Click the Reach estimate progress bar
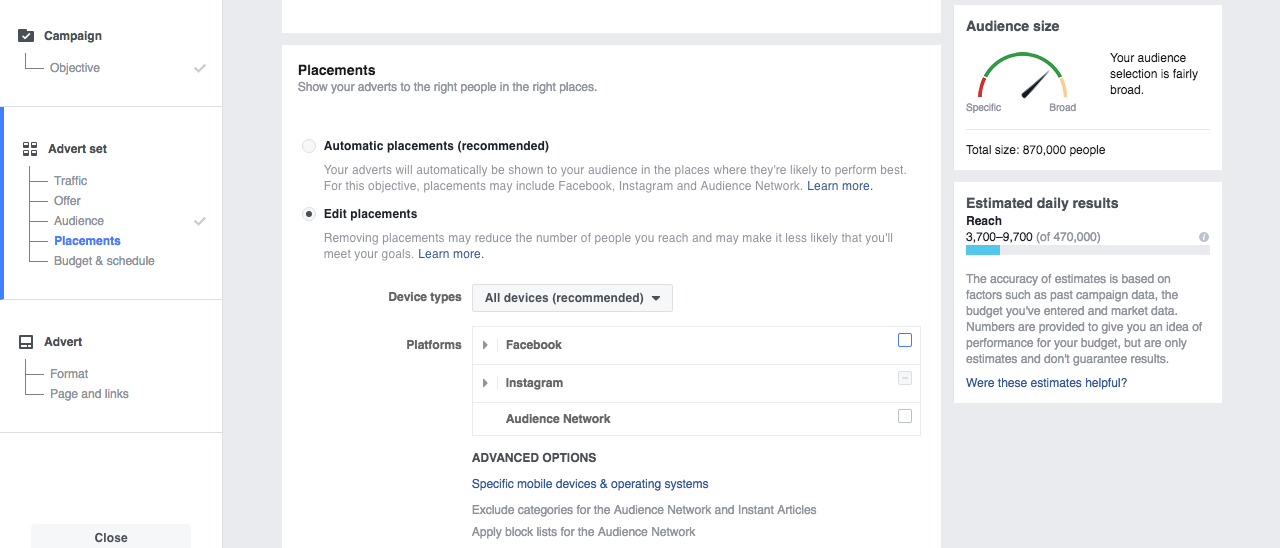The width and height of the screenshot is (1280, 548). [1088, 250]
